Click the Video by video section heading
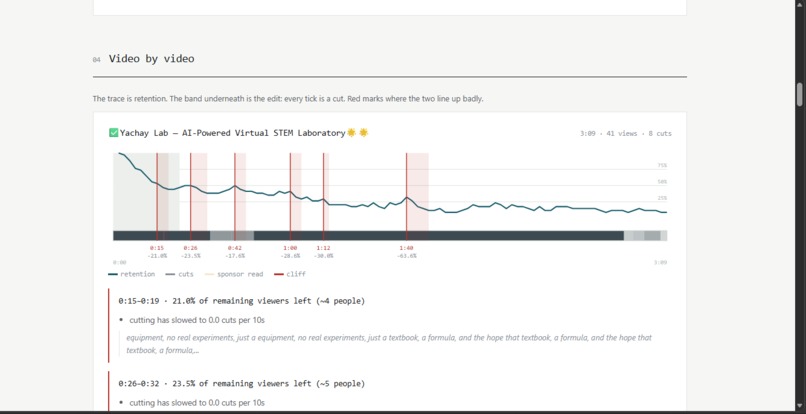The width and height of the screenshot is (806, 414). tap(152, 59)
